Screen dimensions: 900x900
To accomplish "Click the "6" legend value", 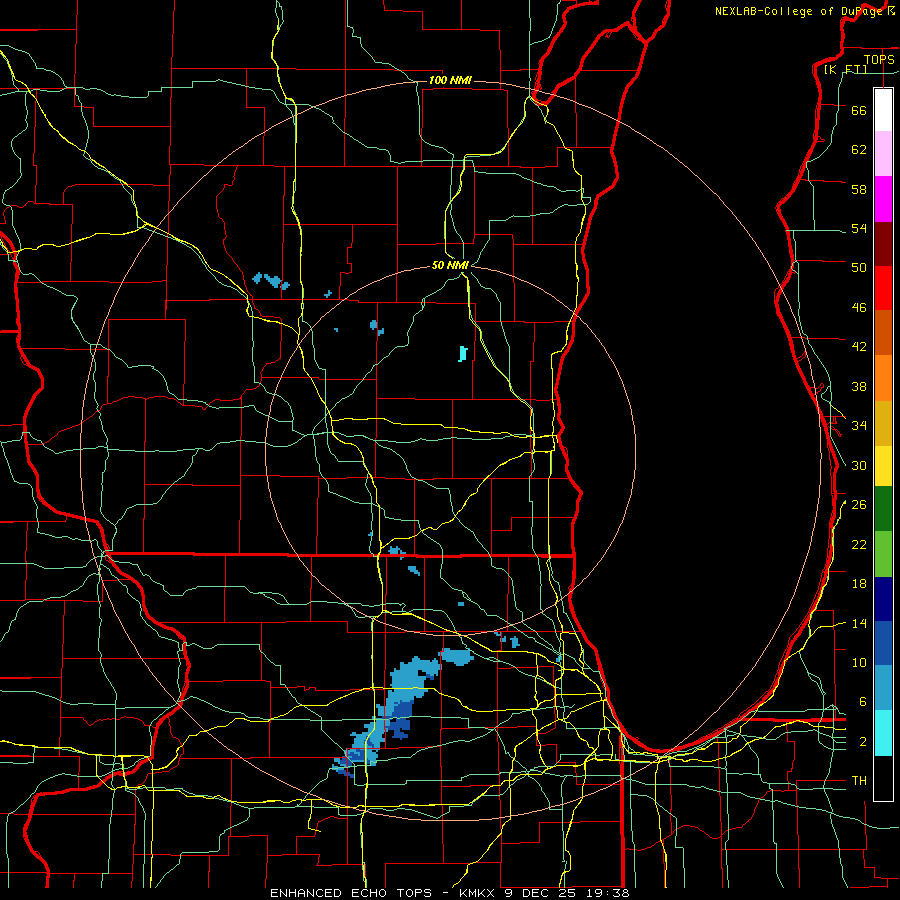I will click(863, 702).
